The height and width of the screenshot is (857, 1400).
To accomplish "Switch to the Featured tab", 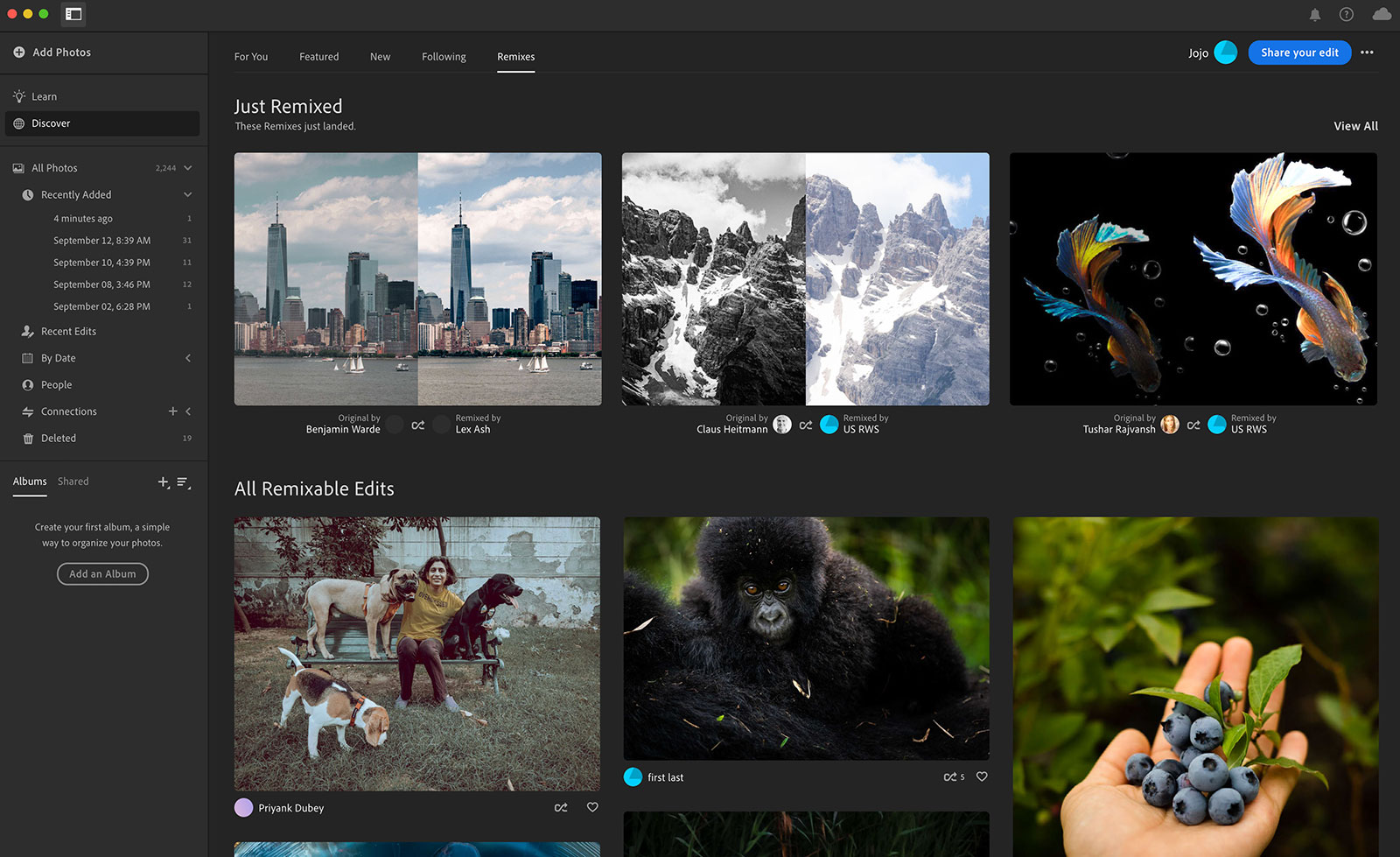I will (x=318, y=57).
